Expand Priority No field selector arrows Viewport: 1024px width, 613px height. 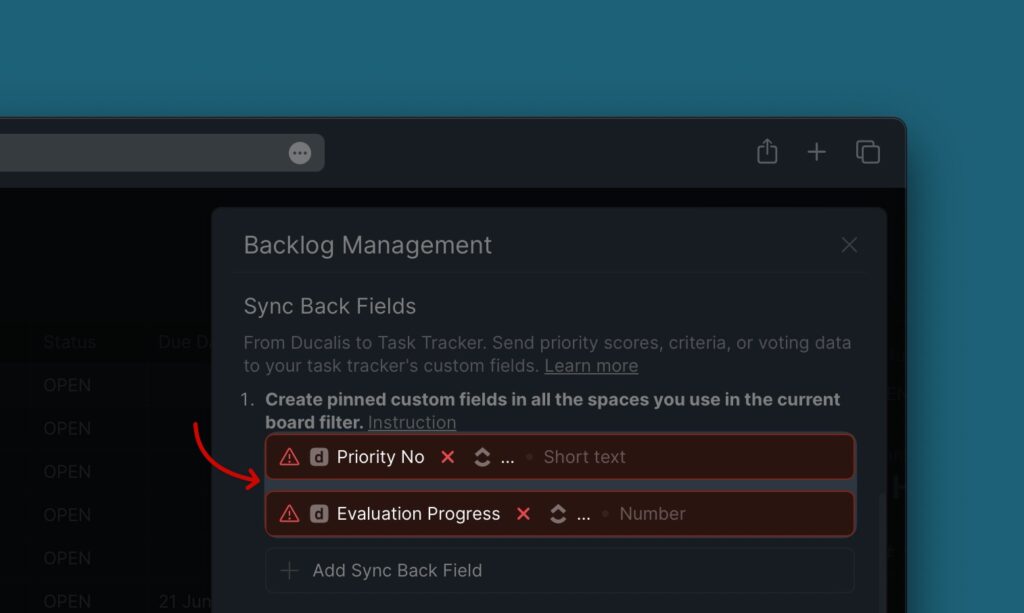coord(482,457)
